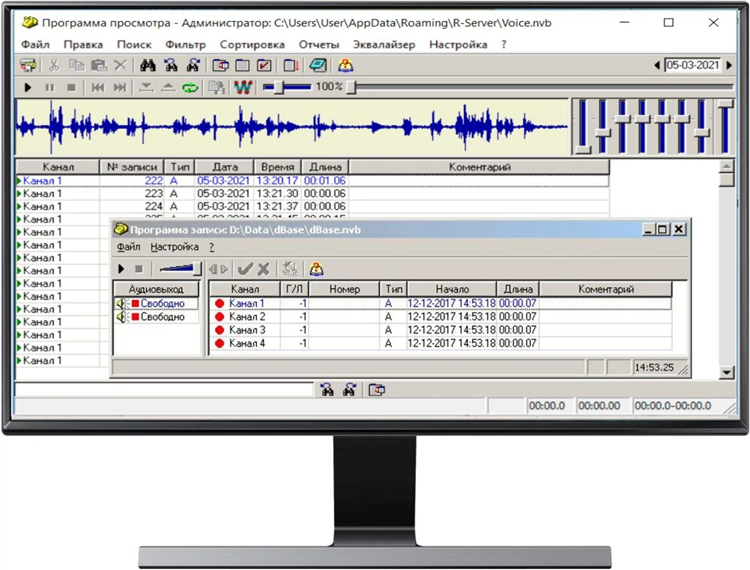Viewport: 750px width, 570px height.
Task: Click the sort icon with red arrow
Action: [291, 65]
